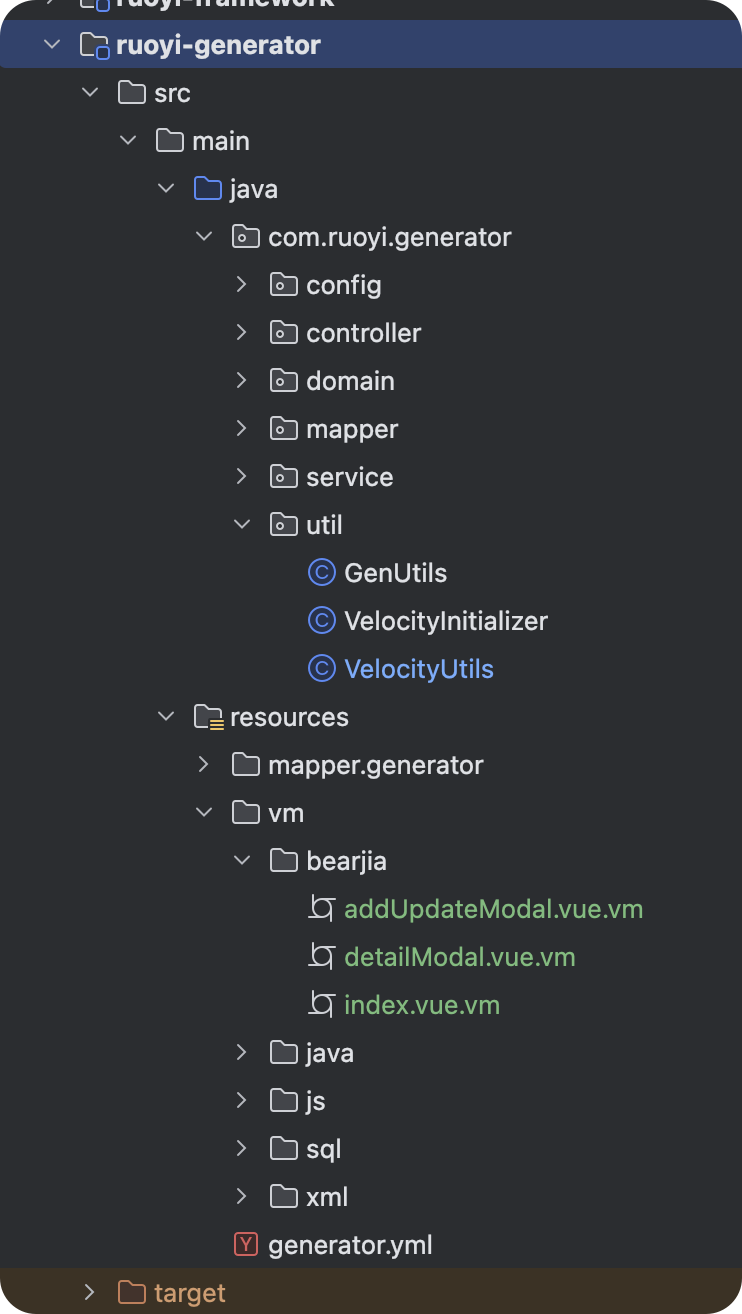The width and height of the screenshot is (742, 1314).
Task: Click the resources root folder icon
Action: coord(208,717)
